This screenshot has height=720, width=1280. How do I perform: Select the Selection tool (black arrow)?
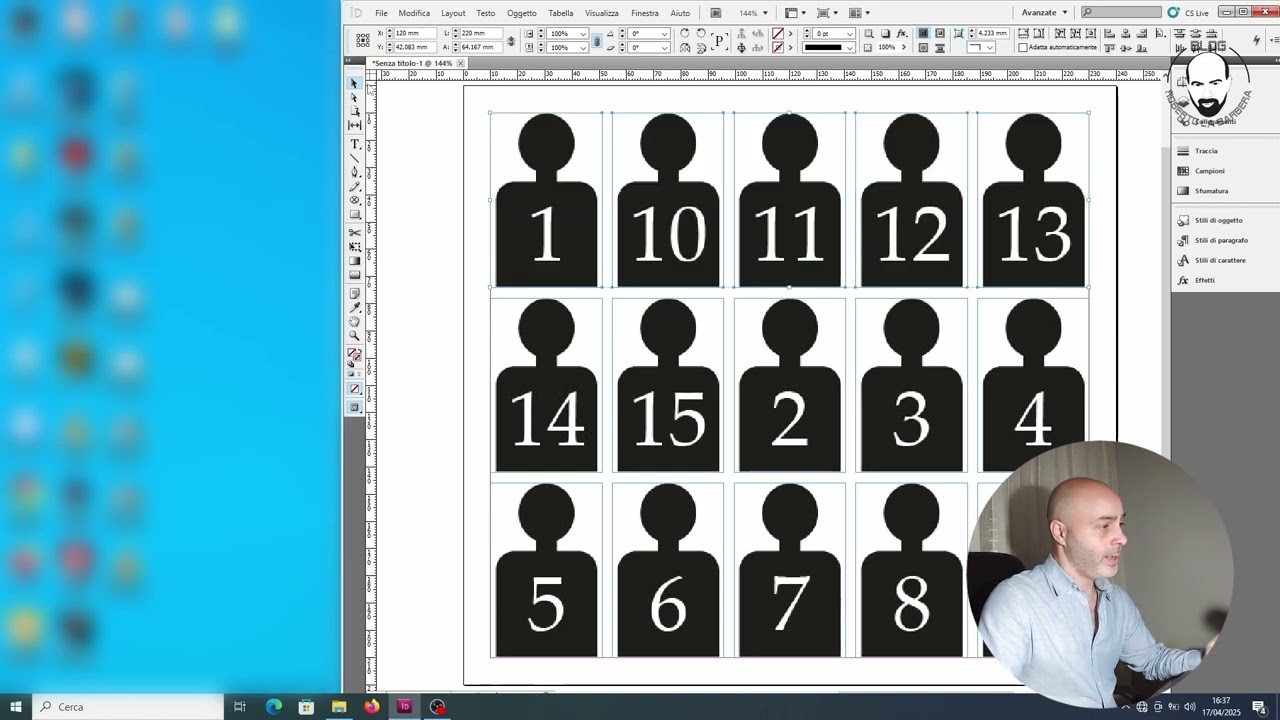click(x=354, y=83)
